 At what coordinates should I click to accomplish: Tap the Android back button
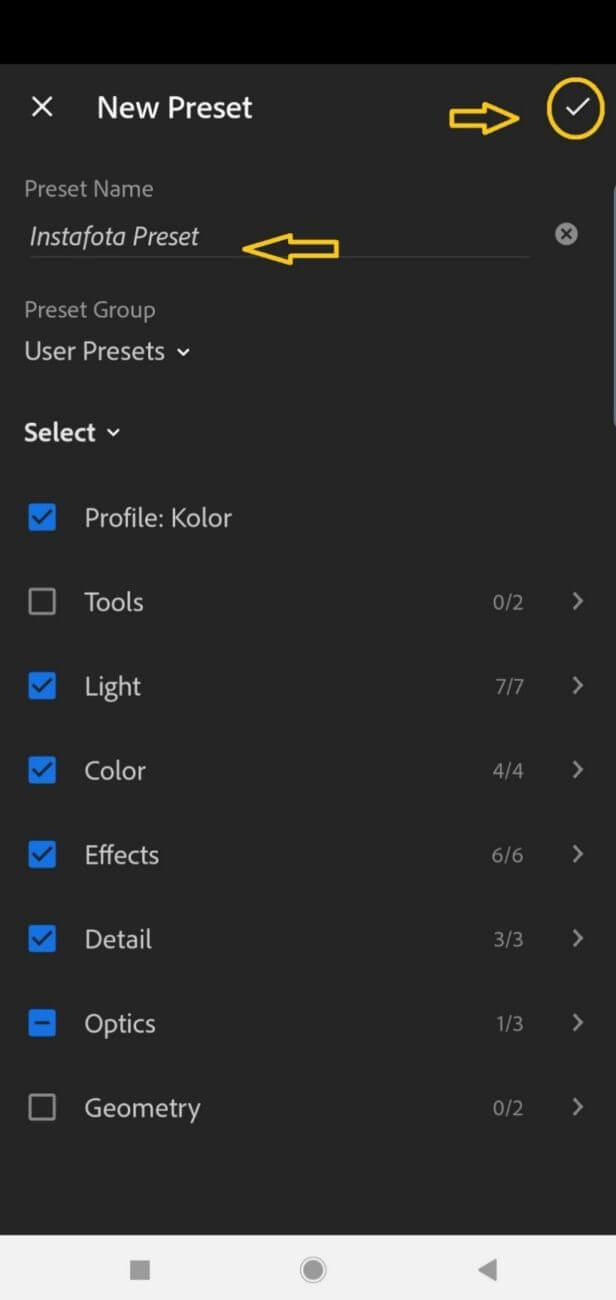click(x=487, y=1270)
